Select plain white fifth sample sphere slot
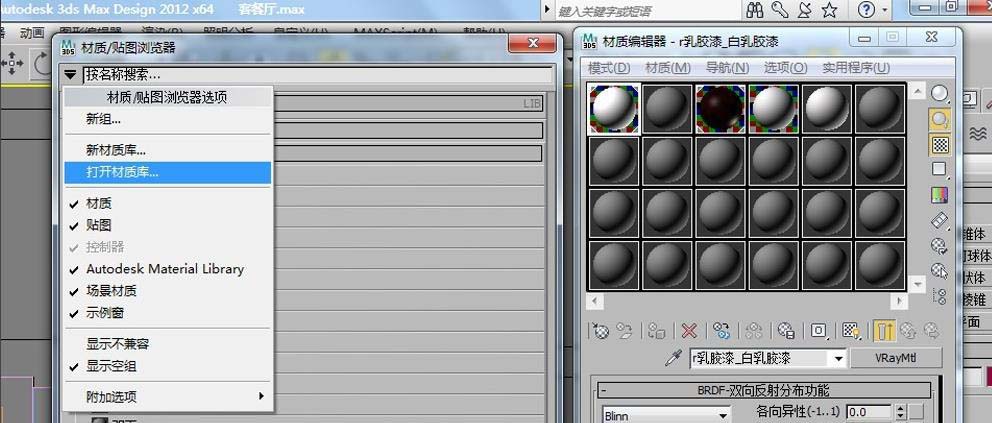This screenshot has width=992, height=423. (826, 109)
